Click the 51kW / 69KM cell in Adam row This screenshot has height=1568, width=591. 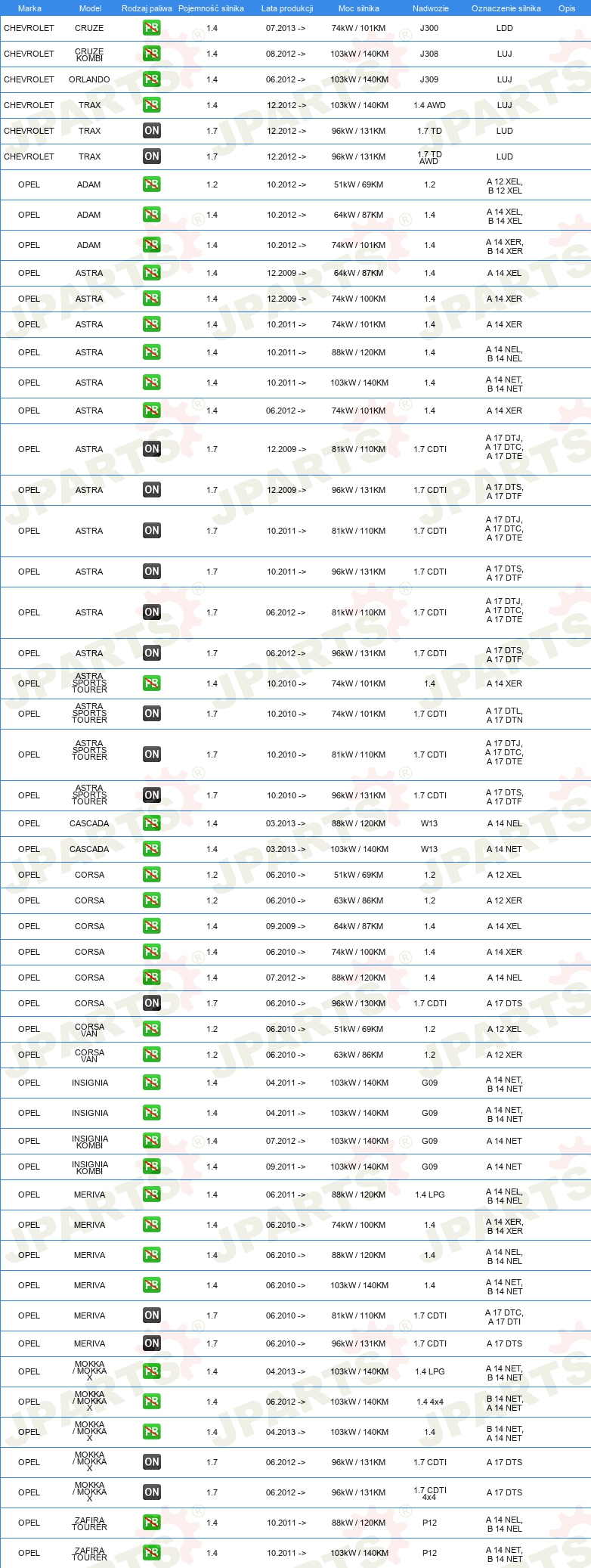(x=358, y=184)
